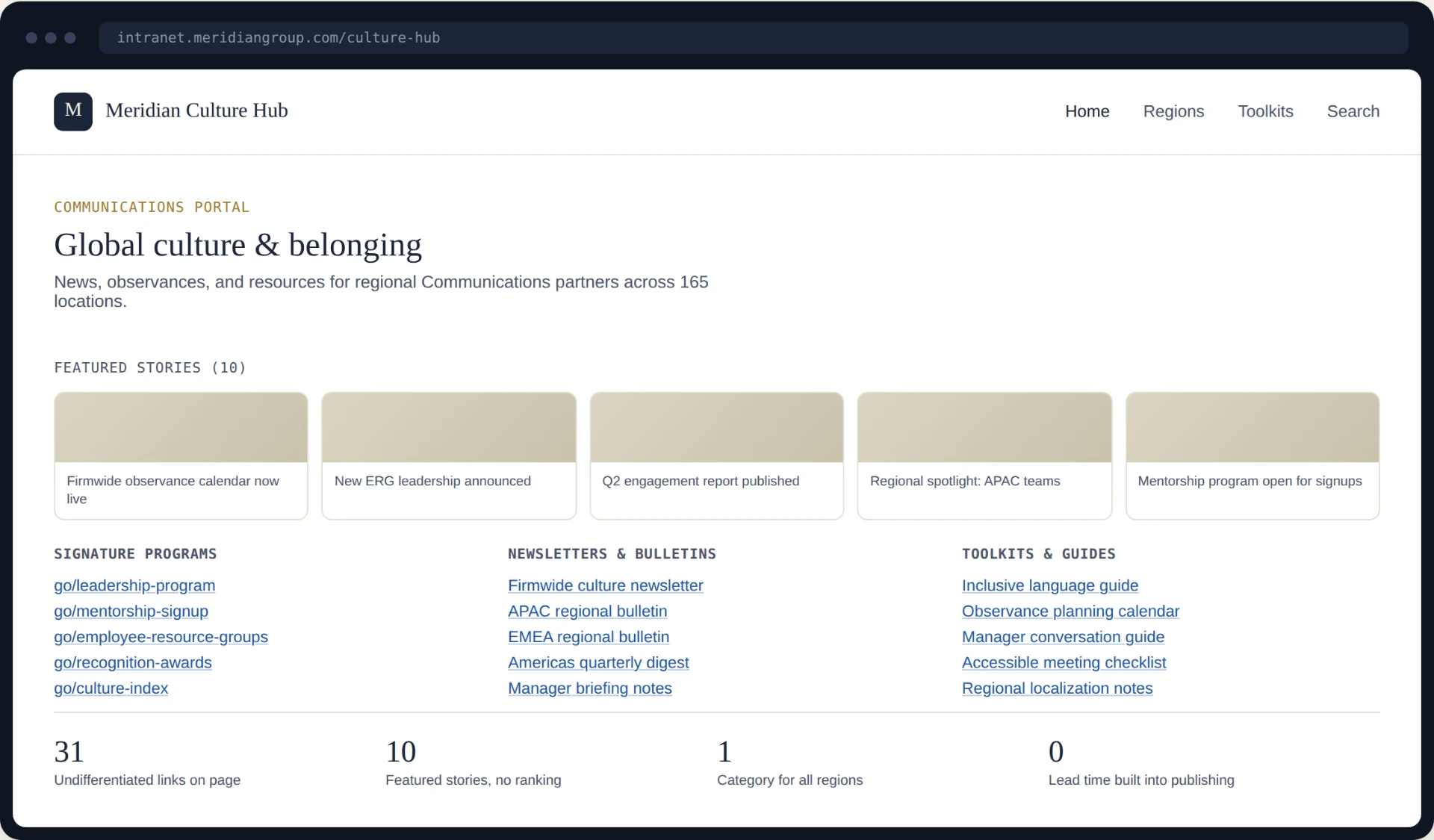
Task: Click the Meridian M logo icon
Action: 73,111
